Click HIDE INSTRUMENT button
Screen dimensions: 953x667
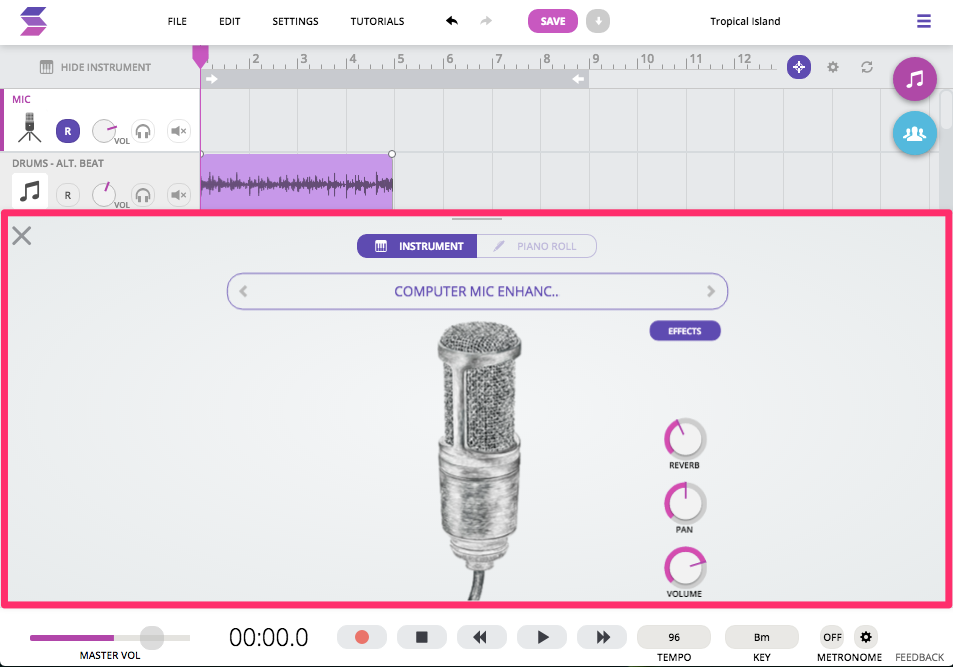tap(95, 67)
